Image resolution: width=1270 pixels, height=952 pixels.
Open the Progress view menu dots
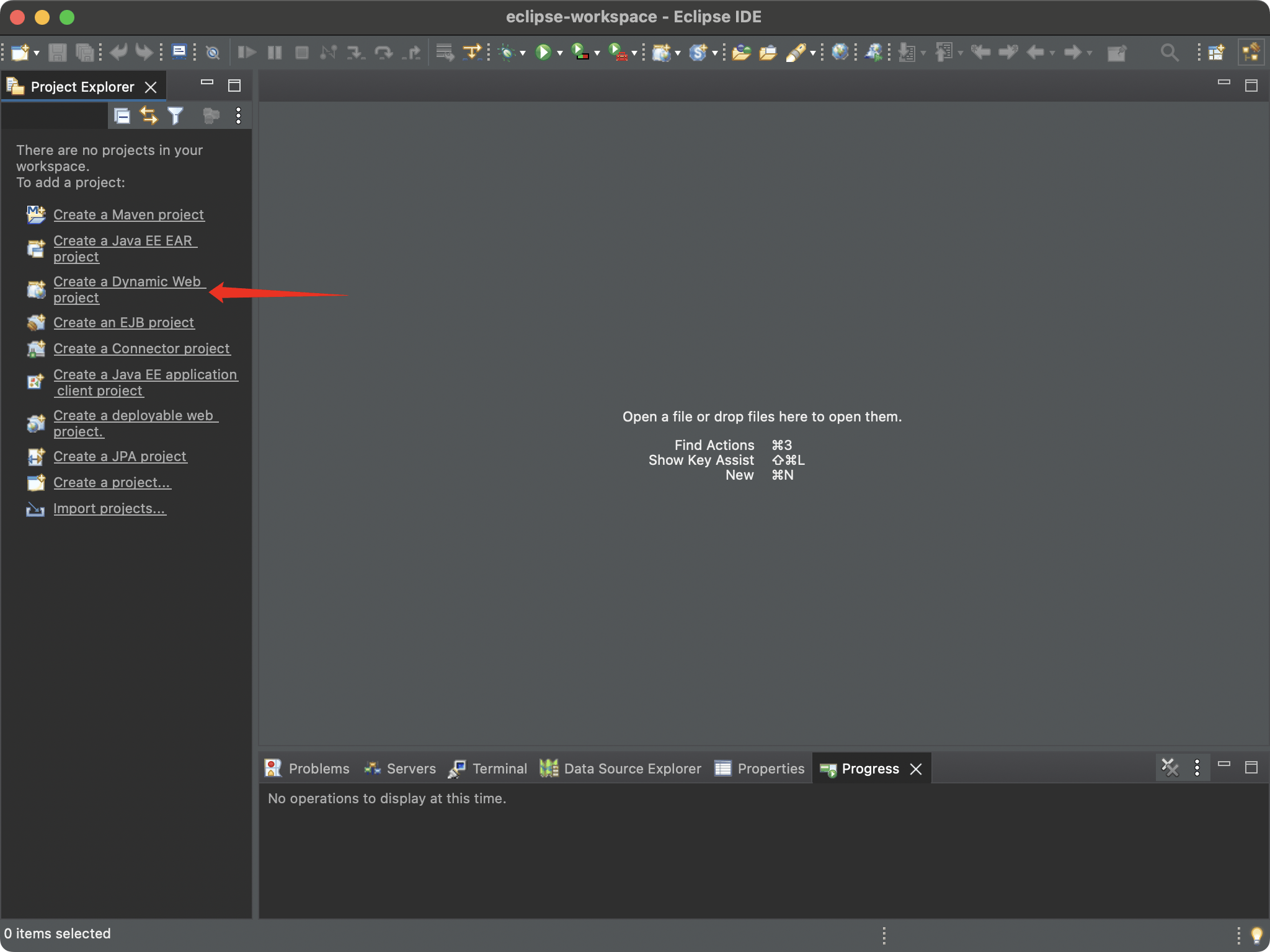tap(1197, 768)
